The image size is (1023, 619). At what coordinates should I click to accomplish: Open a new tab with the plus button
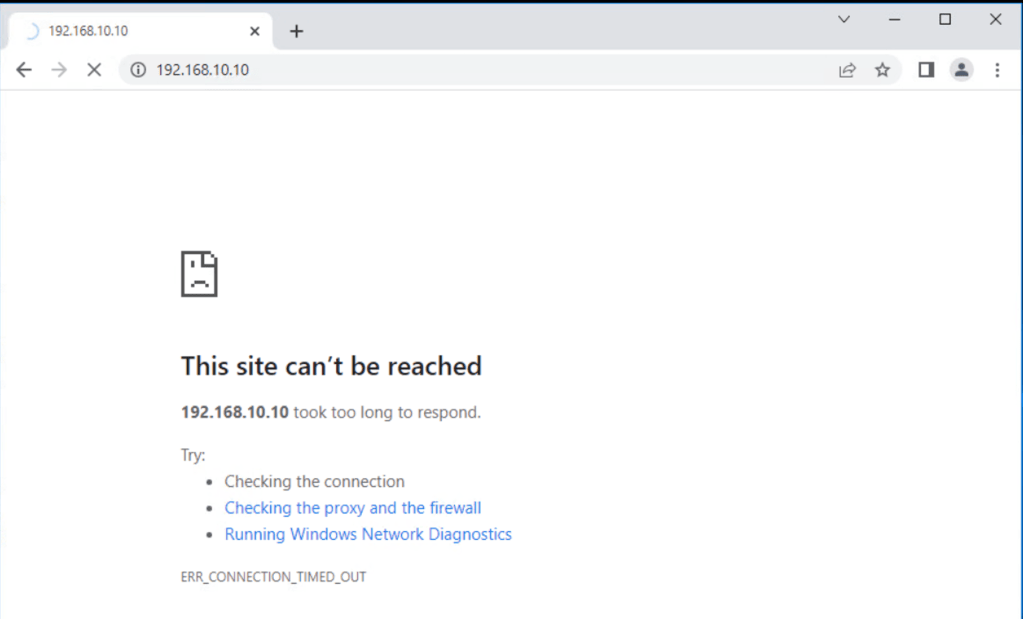coord(296,31)
